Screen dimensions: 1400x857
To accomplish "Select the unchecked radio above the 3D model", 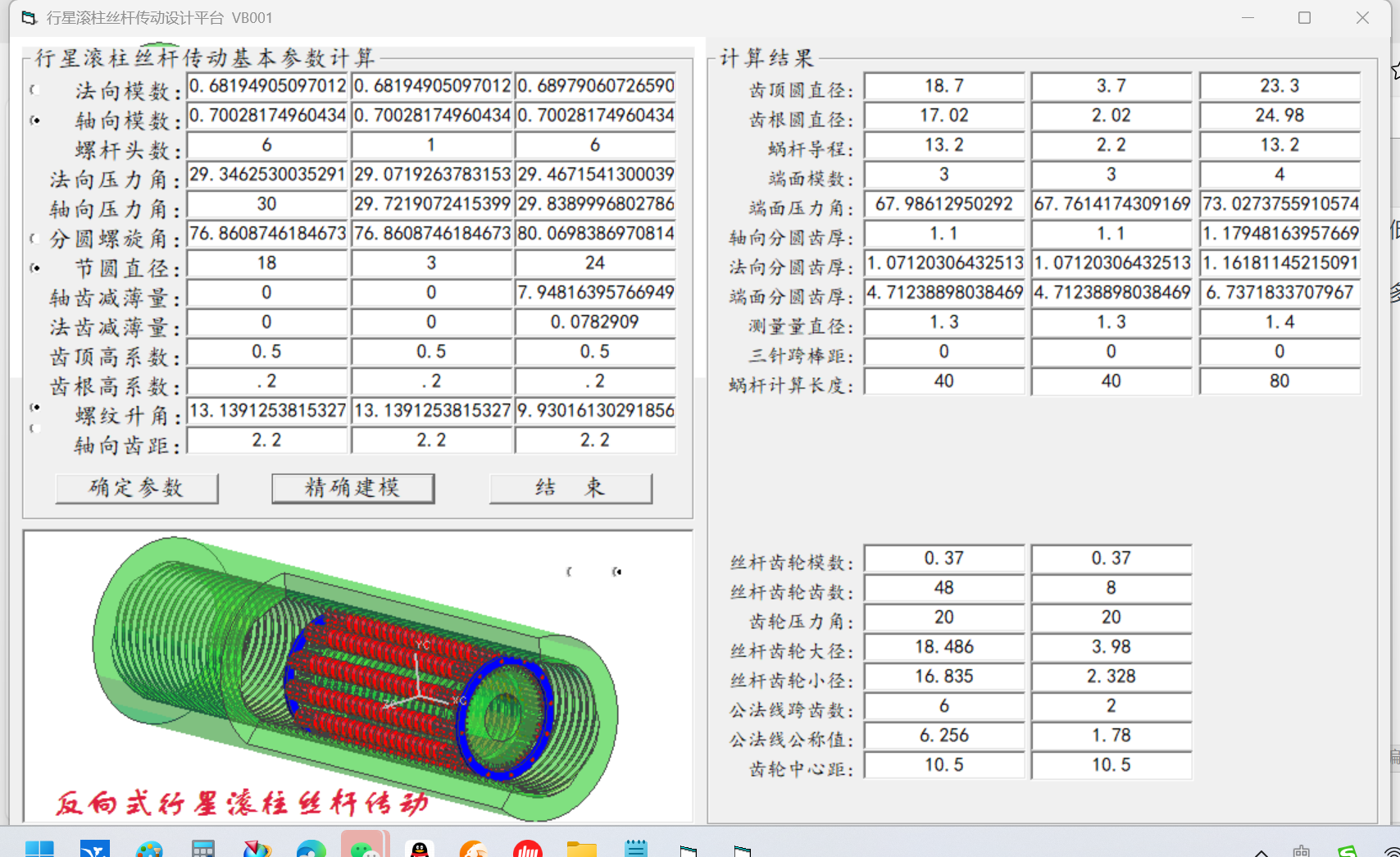I will click(569, 572).
